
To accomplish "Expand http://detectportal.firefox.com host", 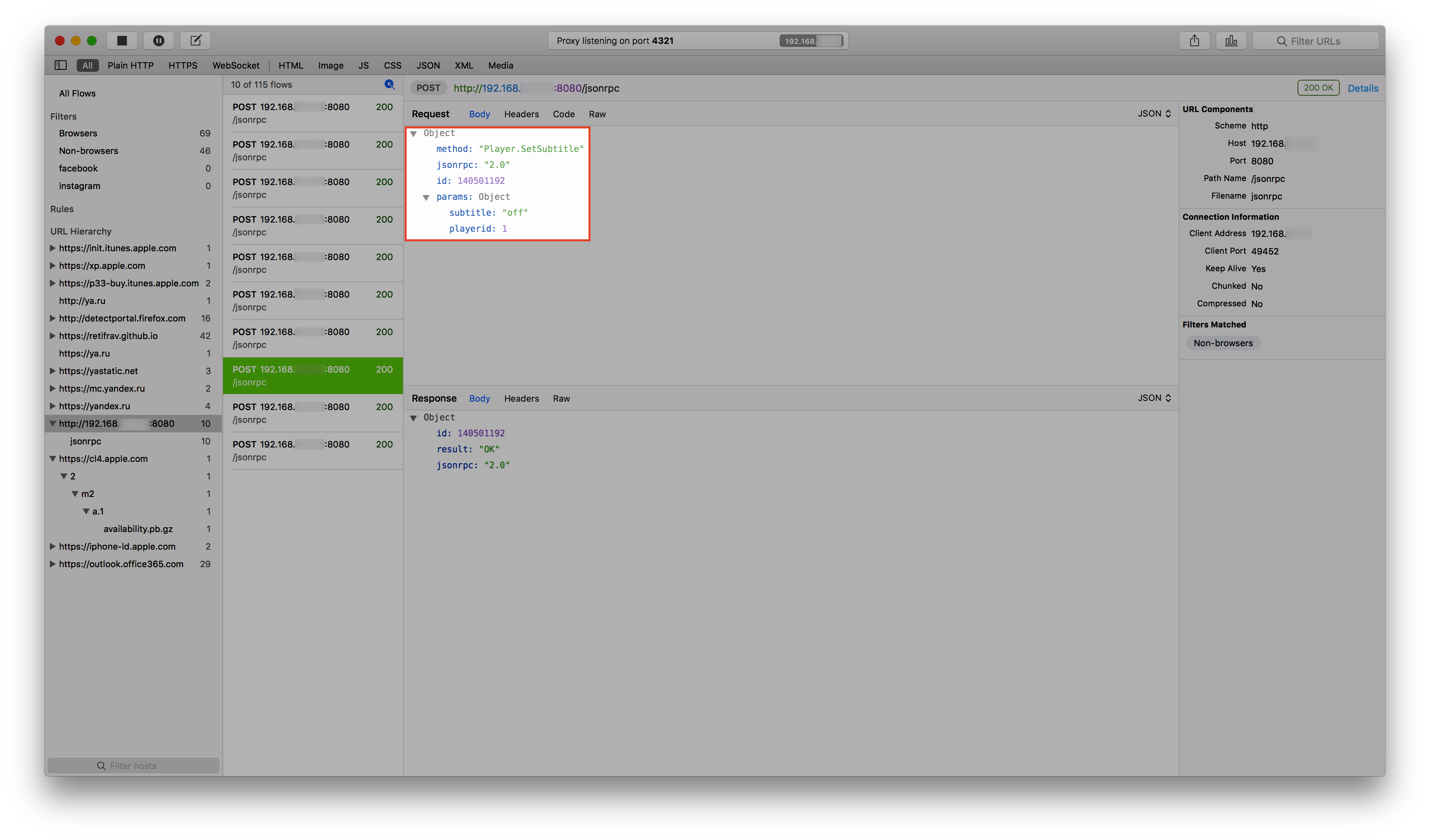I will (x=53, y=318).
